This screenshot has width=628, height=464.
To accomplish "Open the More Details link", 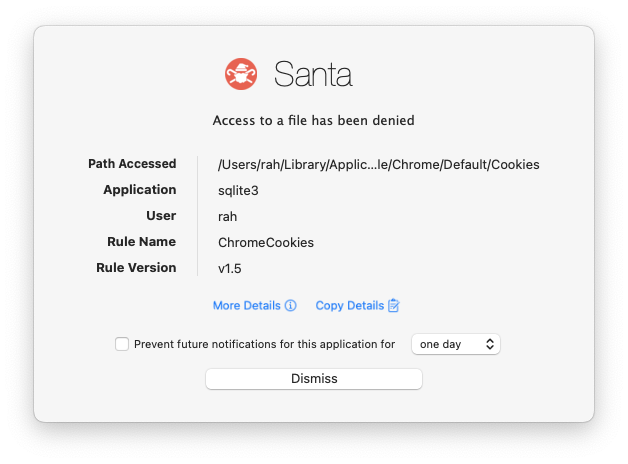I will tap(247, 306).
